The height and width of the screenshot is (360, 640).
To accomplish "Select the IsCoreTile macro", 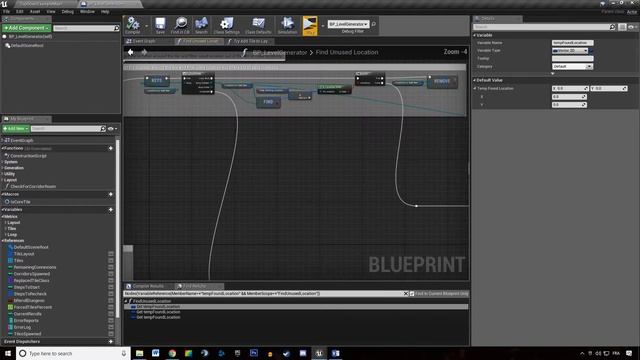I will tap(20, 202).
